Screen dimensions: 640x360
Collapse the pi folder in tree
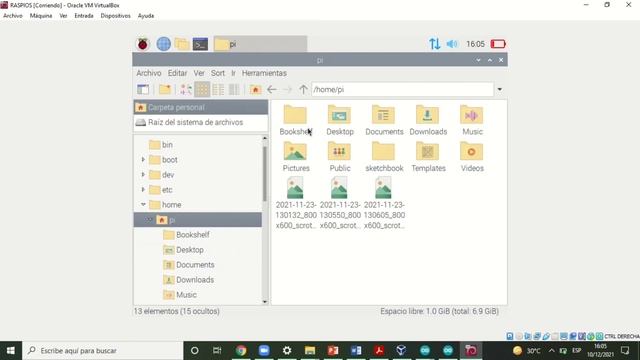pos(149,220)
